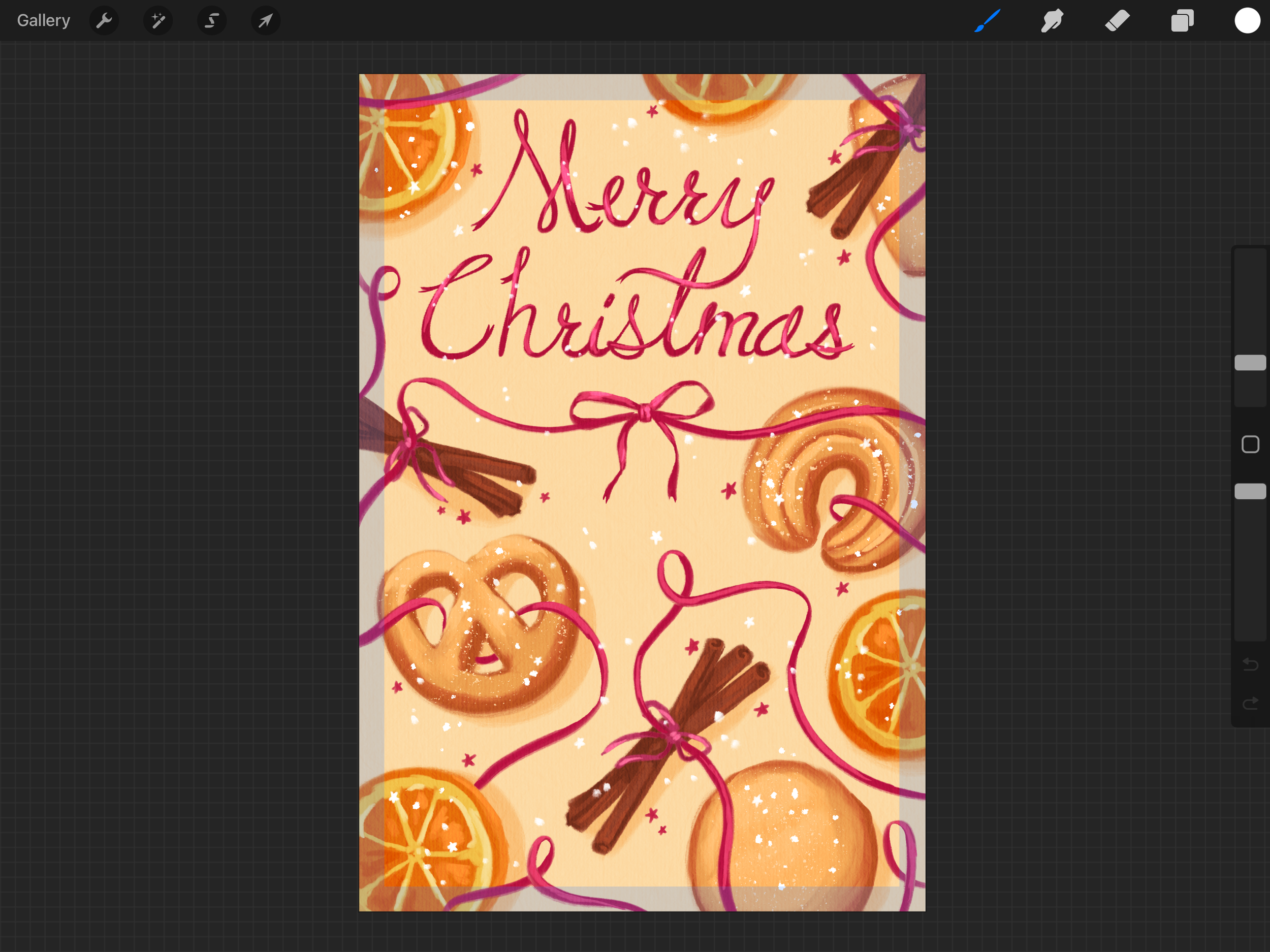Viewport: 1270px width, 952px height.
Task: Select the Smudge tool
Action: pos(1052,21)
